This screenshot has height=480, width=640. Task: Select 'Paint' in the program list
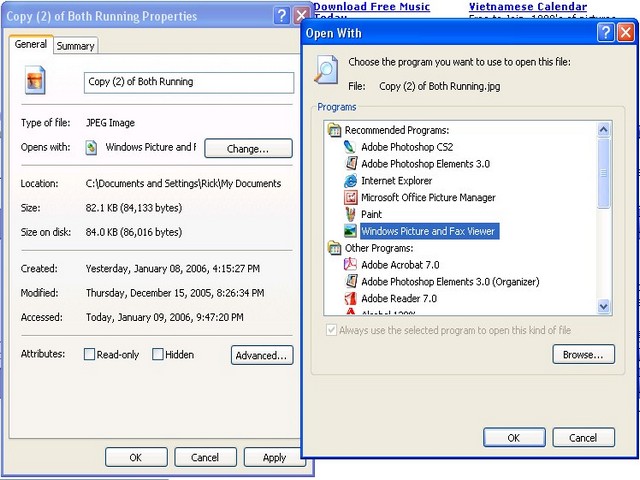click(371, 214)
